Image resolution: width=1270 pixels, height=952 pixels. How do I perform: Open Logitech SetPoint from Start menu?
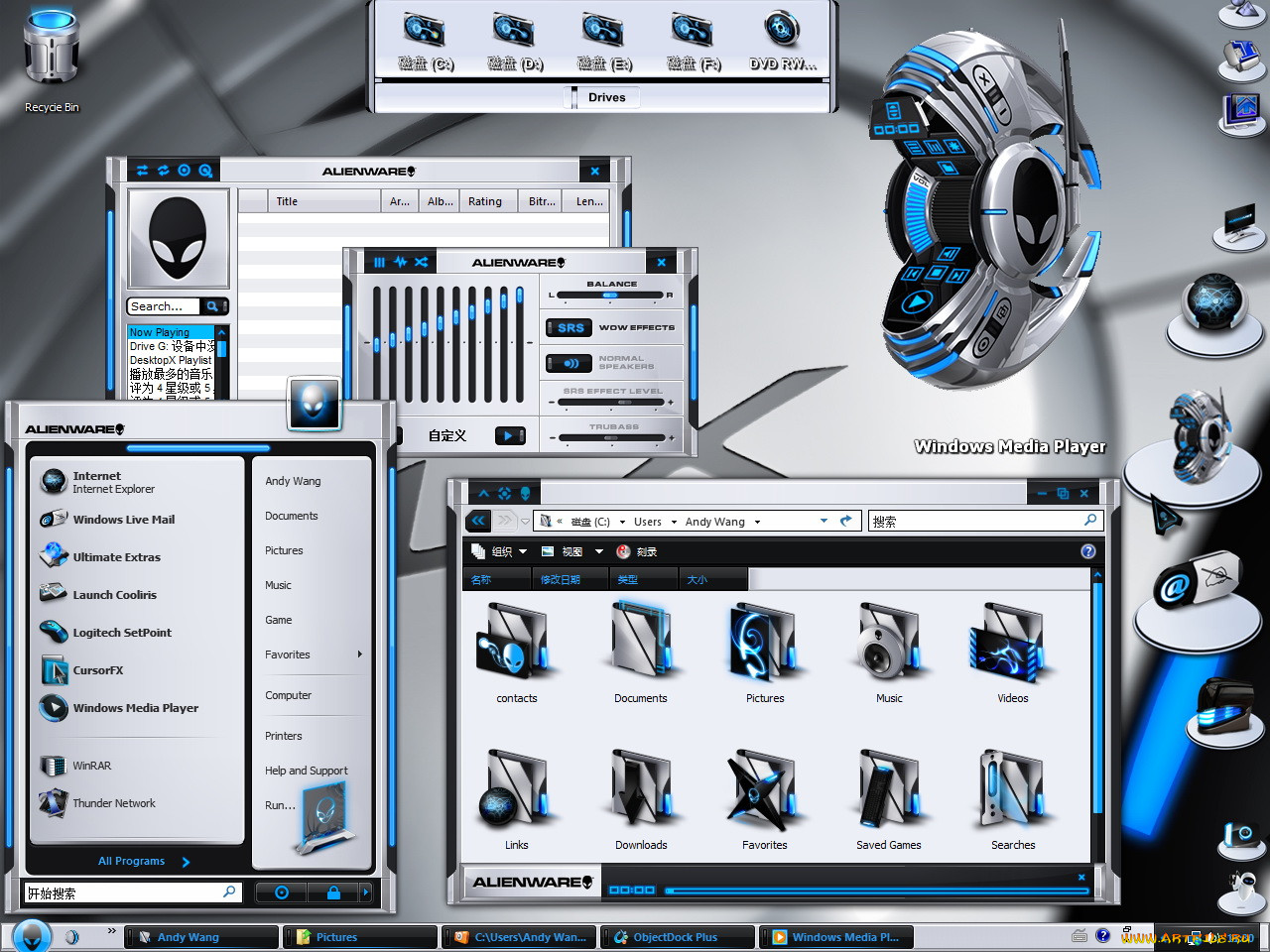[x=137, y=633]
